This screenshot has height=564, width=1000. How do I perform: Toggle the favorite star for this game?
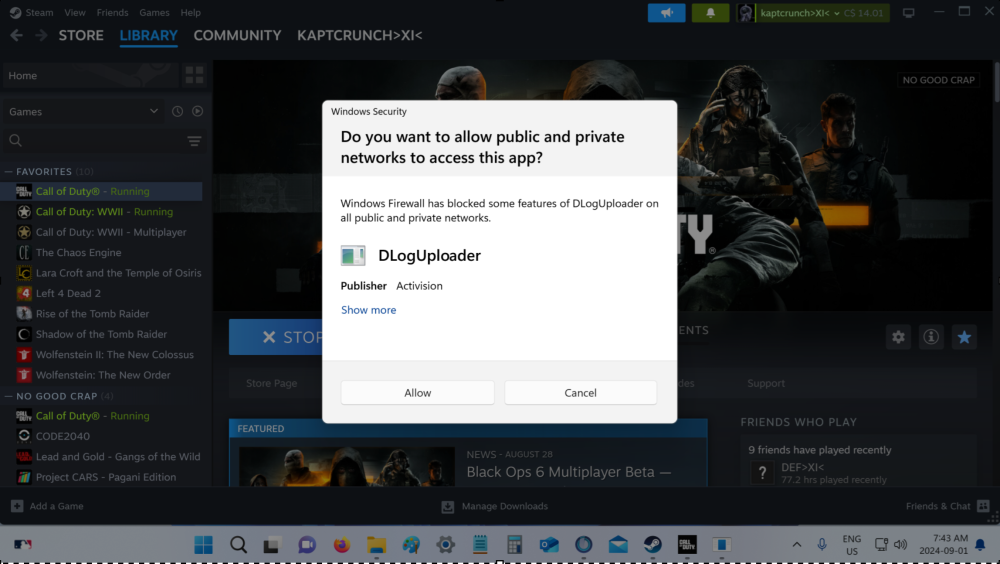pos(964,337)
